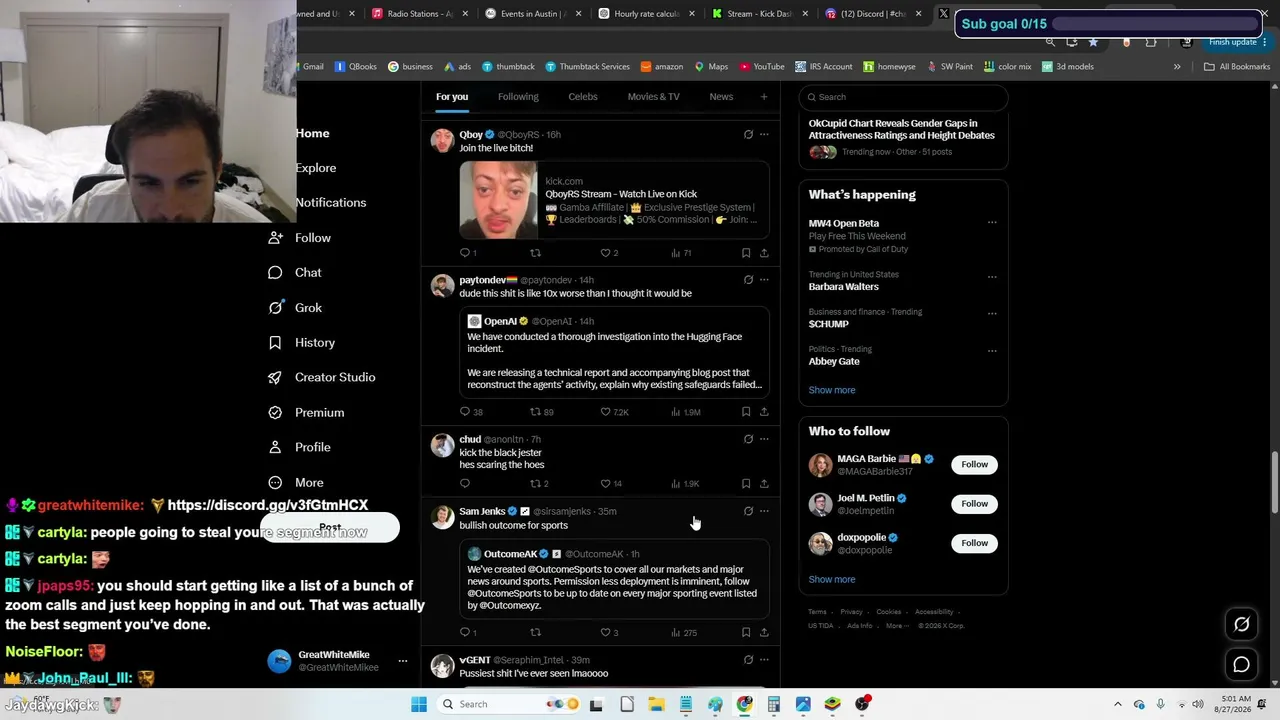Like Qboy's post
1280x720 pixels.
coord(608,253)
